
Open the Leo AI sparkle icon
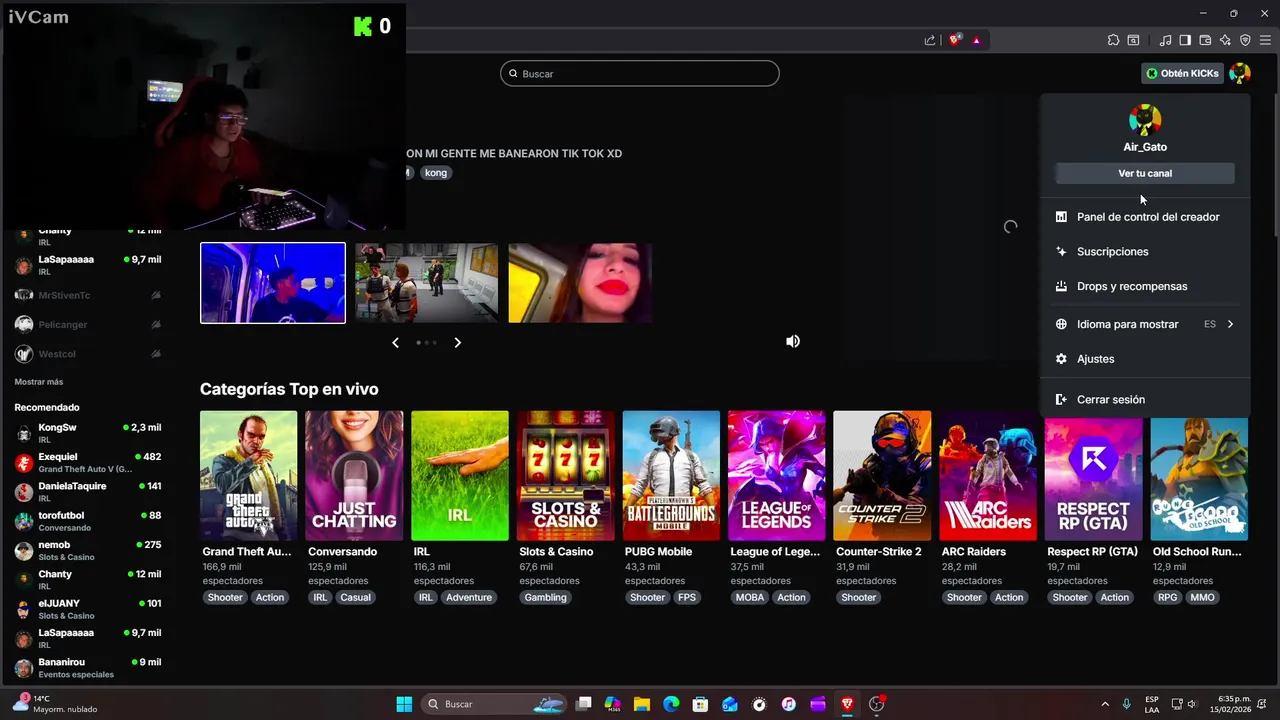click(1225, 40)
